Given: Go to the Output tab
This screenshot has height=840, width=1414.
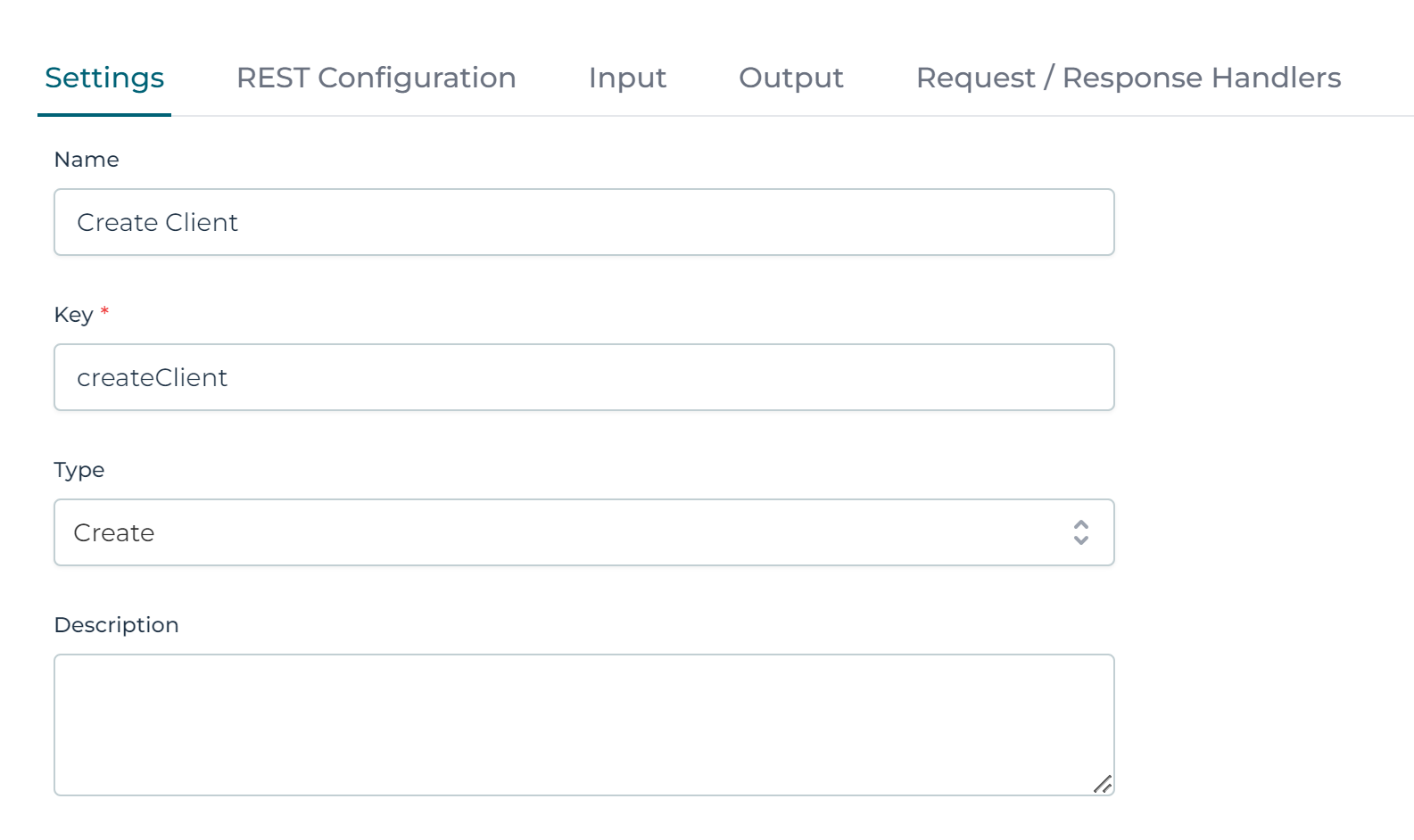Looking at the screenshot, I should tap(790, 78).
